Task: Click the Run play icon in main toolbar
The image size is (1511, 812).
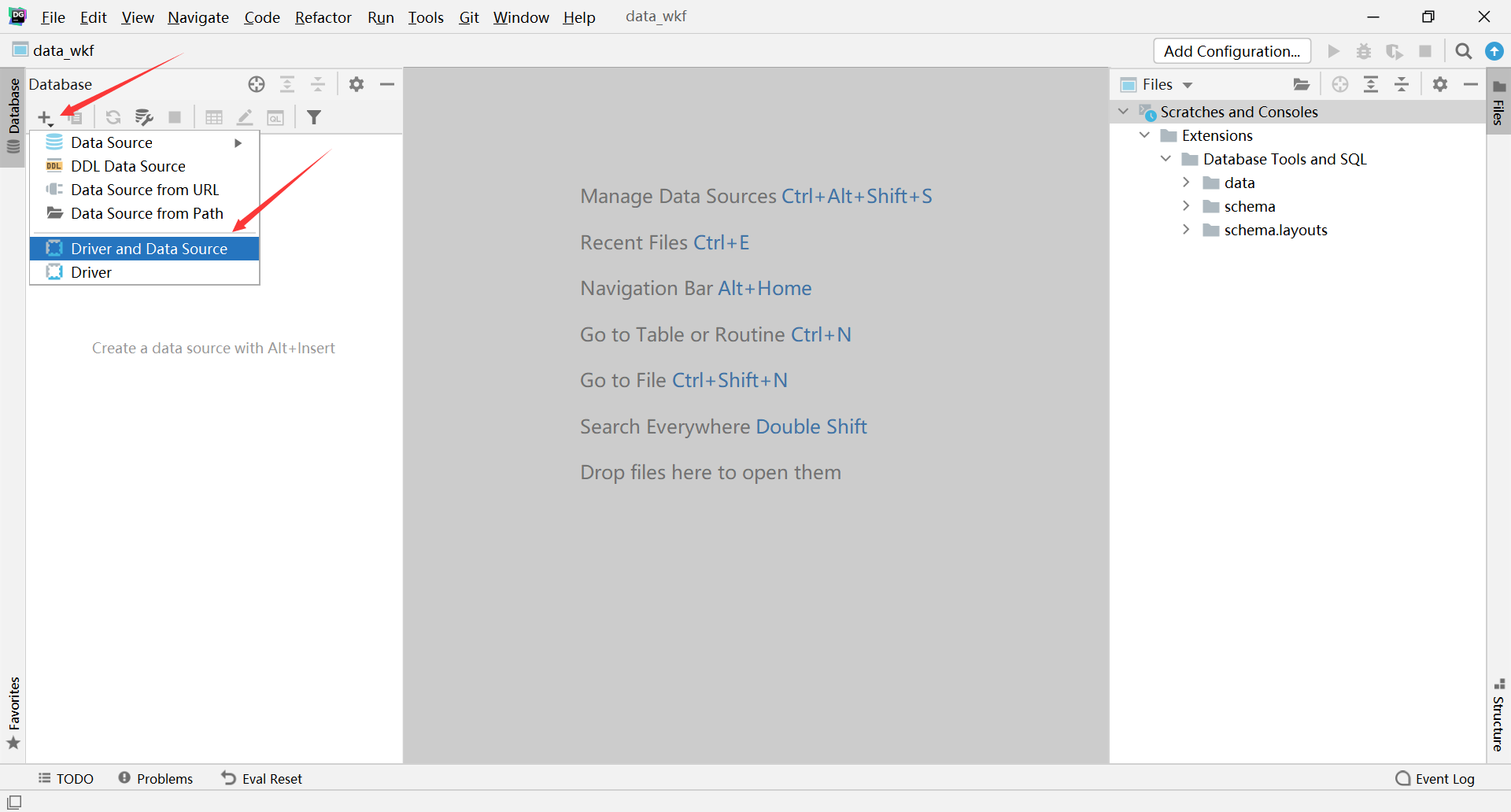Action: click(1333, 51)
